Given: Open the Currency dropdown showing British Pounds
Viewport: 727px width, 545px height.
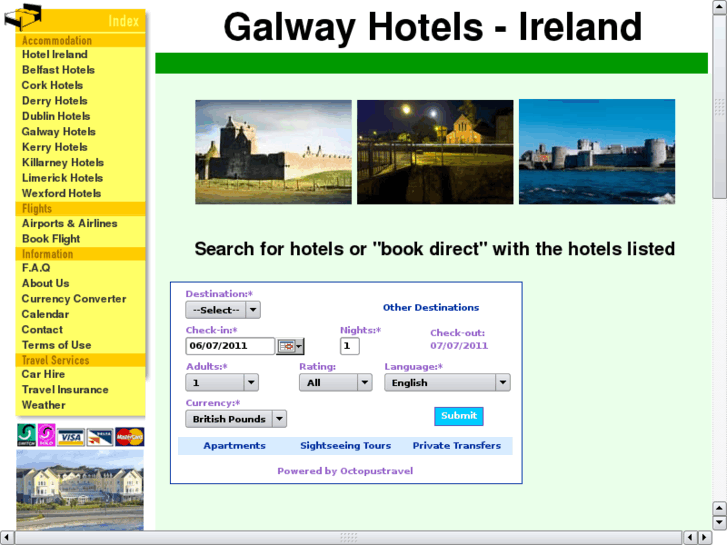Looking at the screenshot, I should (x=236, y=419).
